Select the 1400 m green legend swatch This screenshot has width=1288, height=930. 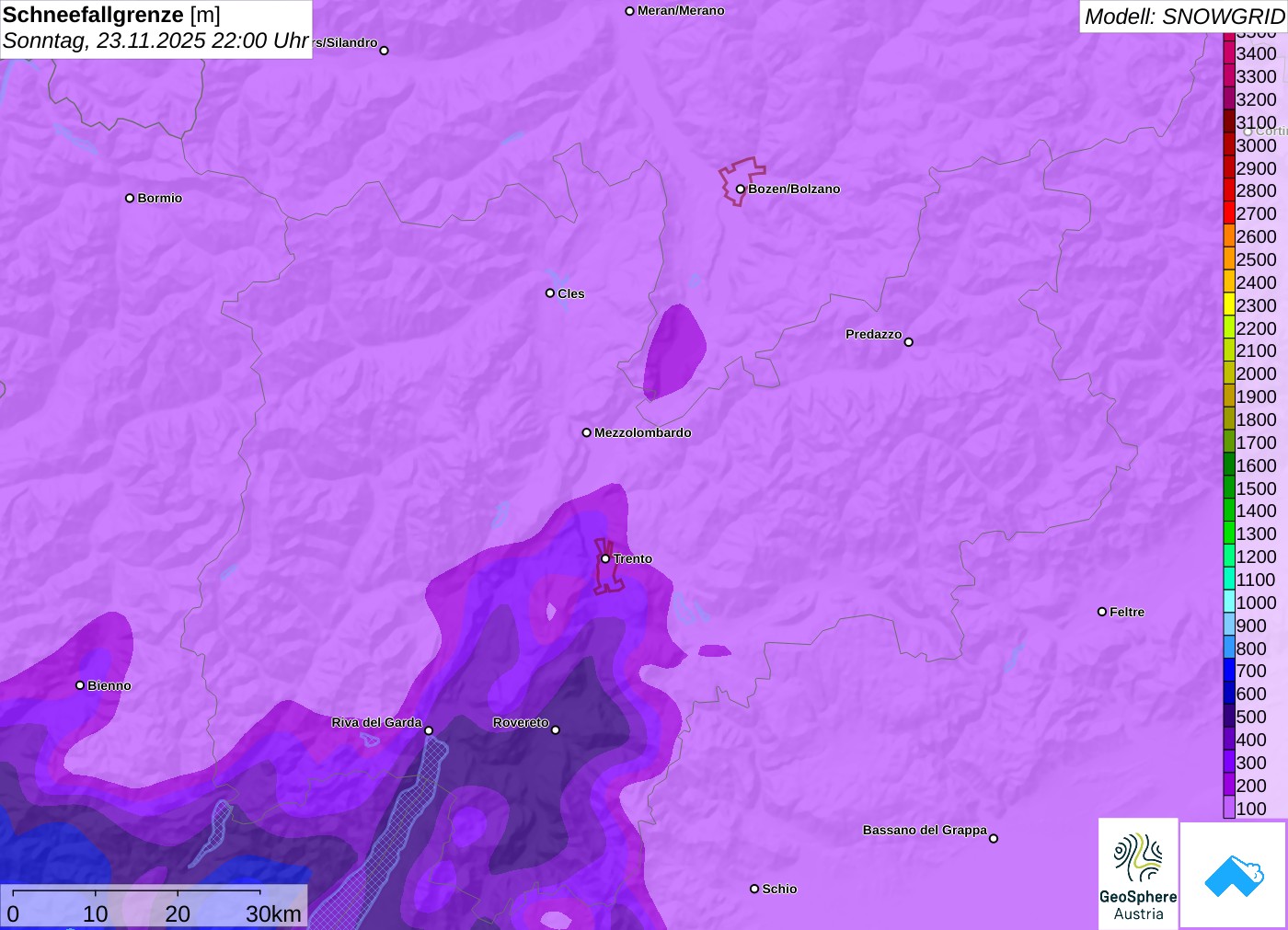[x=1229, y=511]
